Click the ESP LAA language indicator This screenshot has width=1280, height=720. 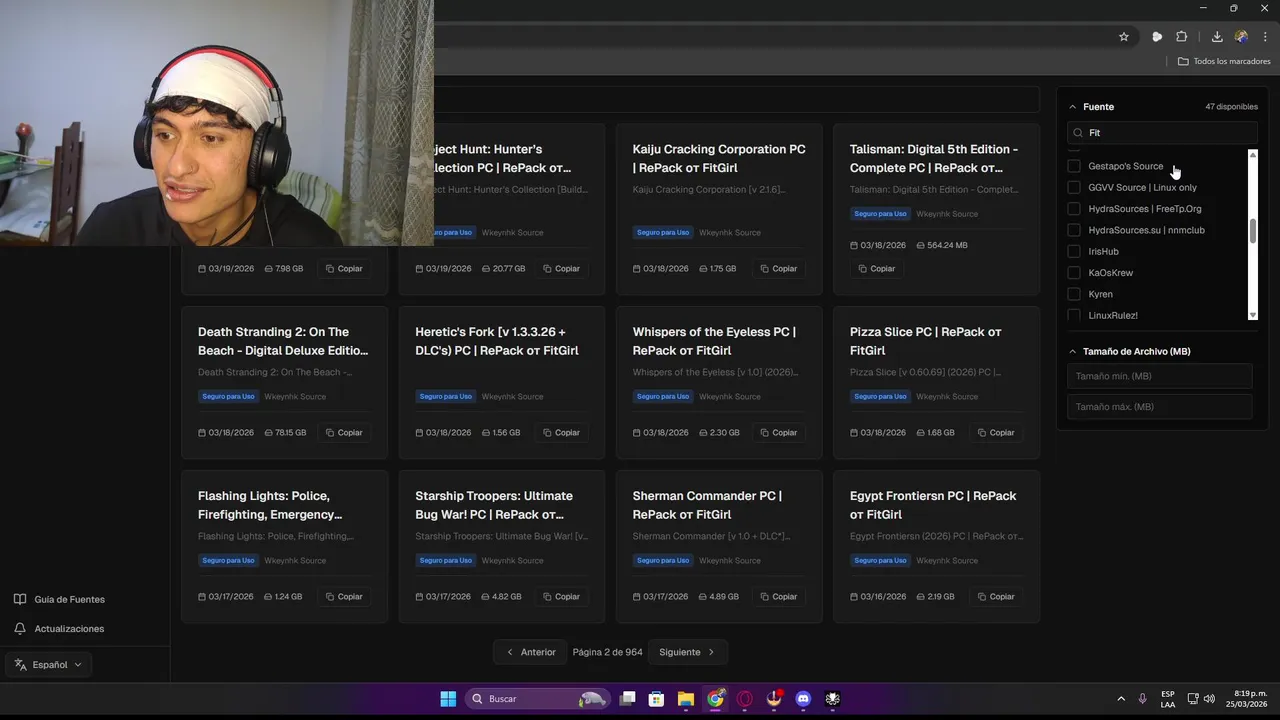pyautogui.click(x=1168, y=699)
